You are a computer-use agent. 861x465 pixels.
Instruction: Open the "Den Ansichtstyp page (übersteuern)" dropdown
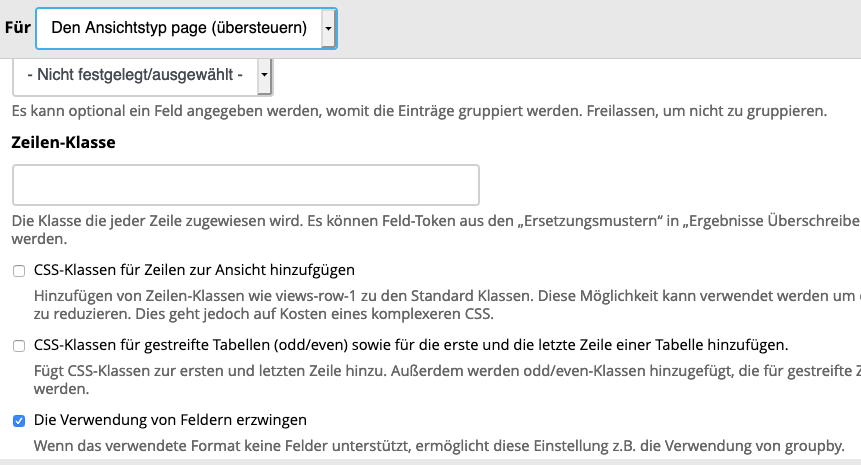[186, 29]
